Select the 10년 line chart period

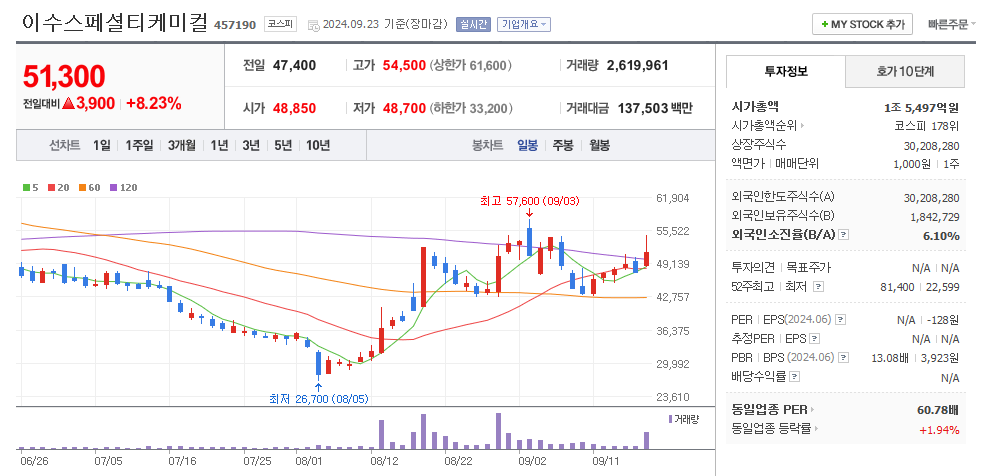pos(318,146)
